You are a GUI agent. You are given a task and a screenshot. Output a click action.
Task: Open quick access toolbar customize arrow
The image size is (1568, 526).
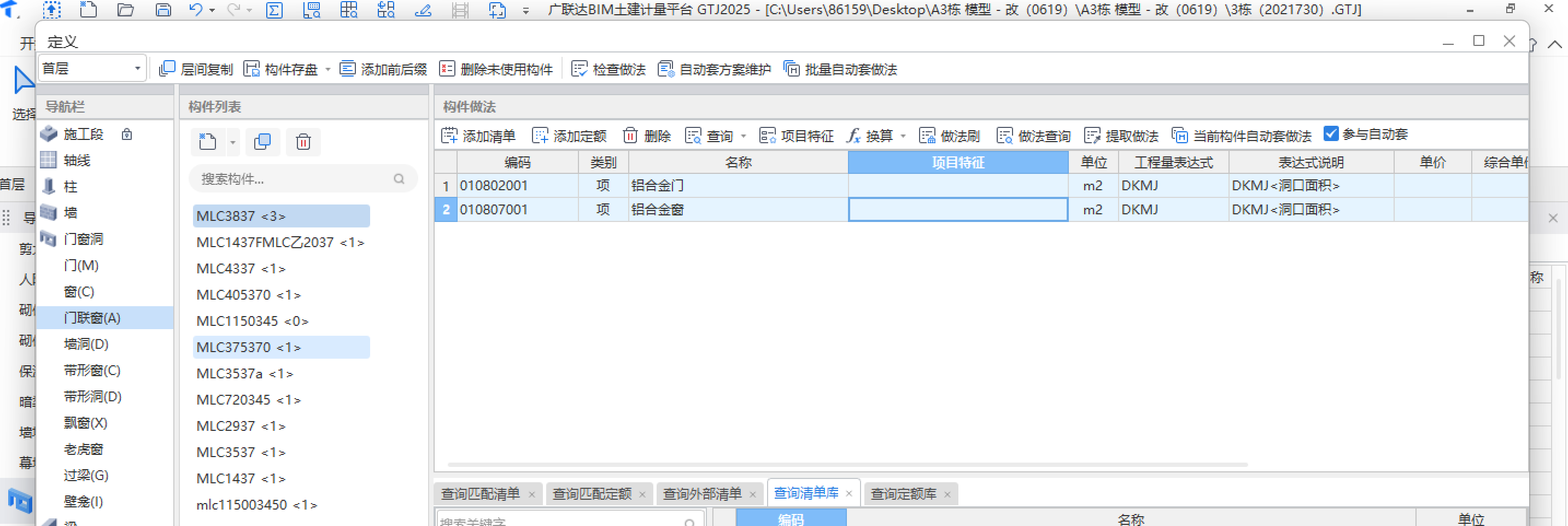tap(526, 10)
